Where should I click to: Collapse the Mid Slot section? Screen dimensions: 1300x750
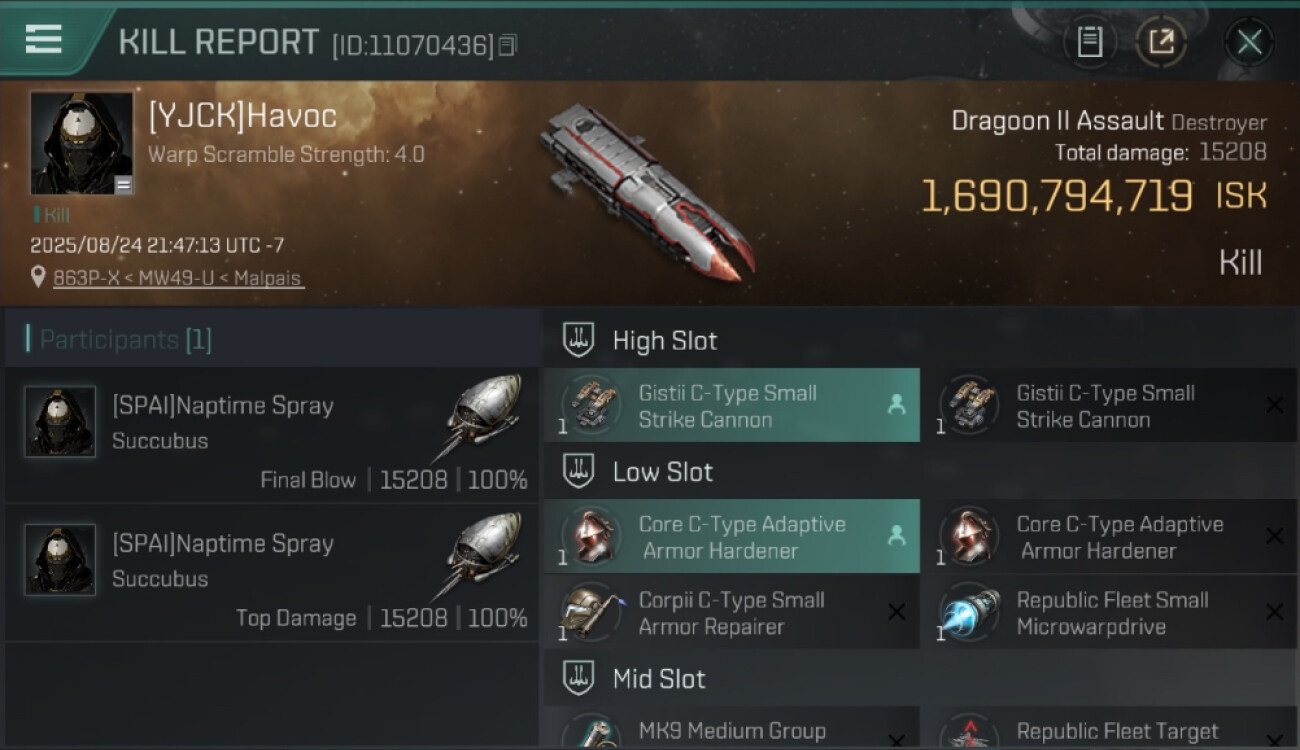pos(920,679)
